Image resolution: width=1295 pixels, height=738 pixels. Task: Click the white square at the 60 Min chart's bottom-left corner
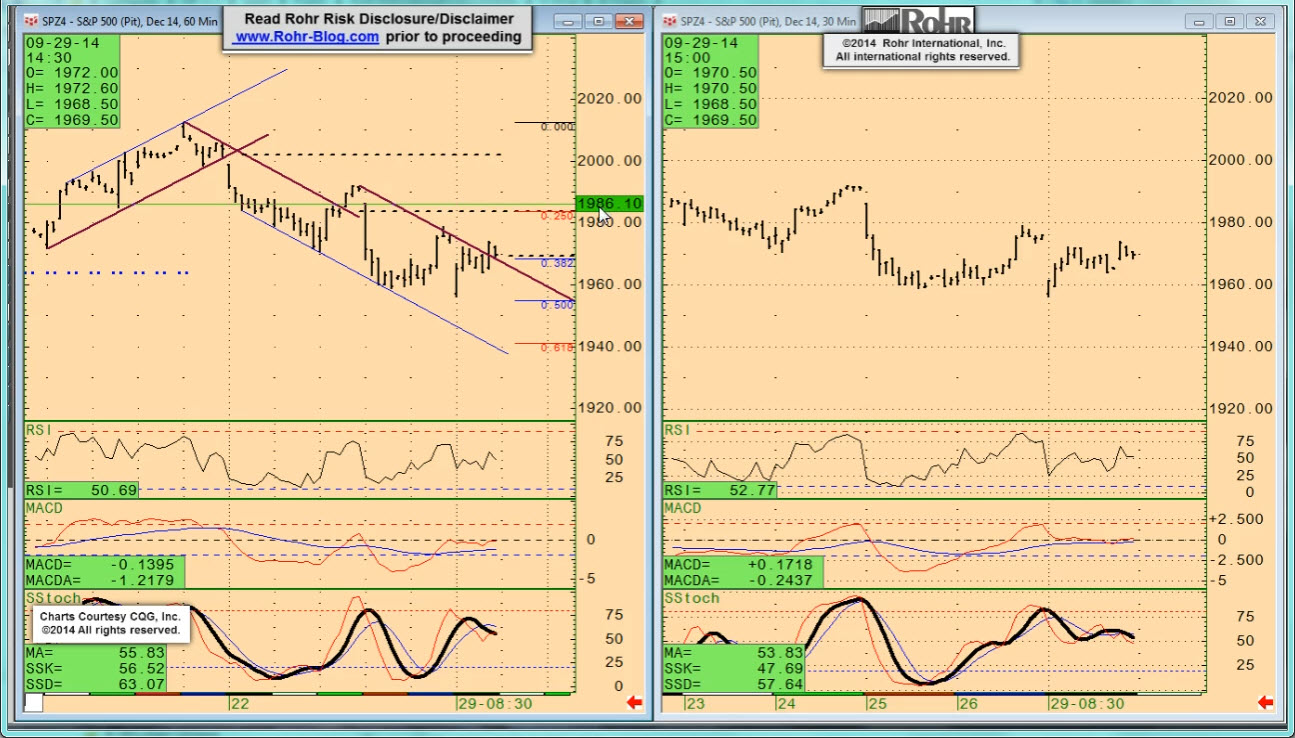pos(33,703)
